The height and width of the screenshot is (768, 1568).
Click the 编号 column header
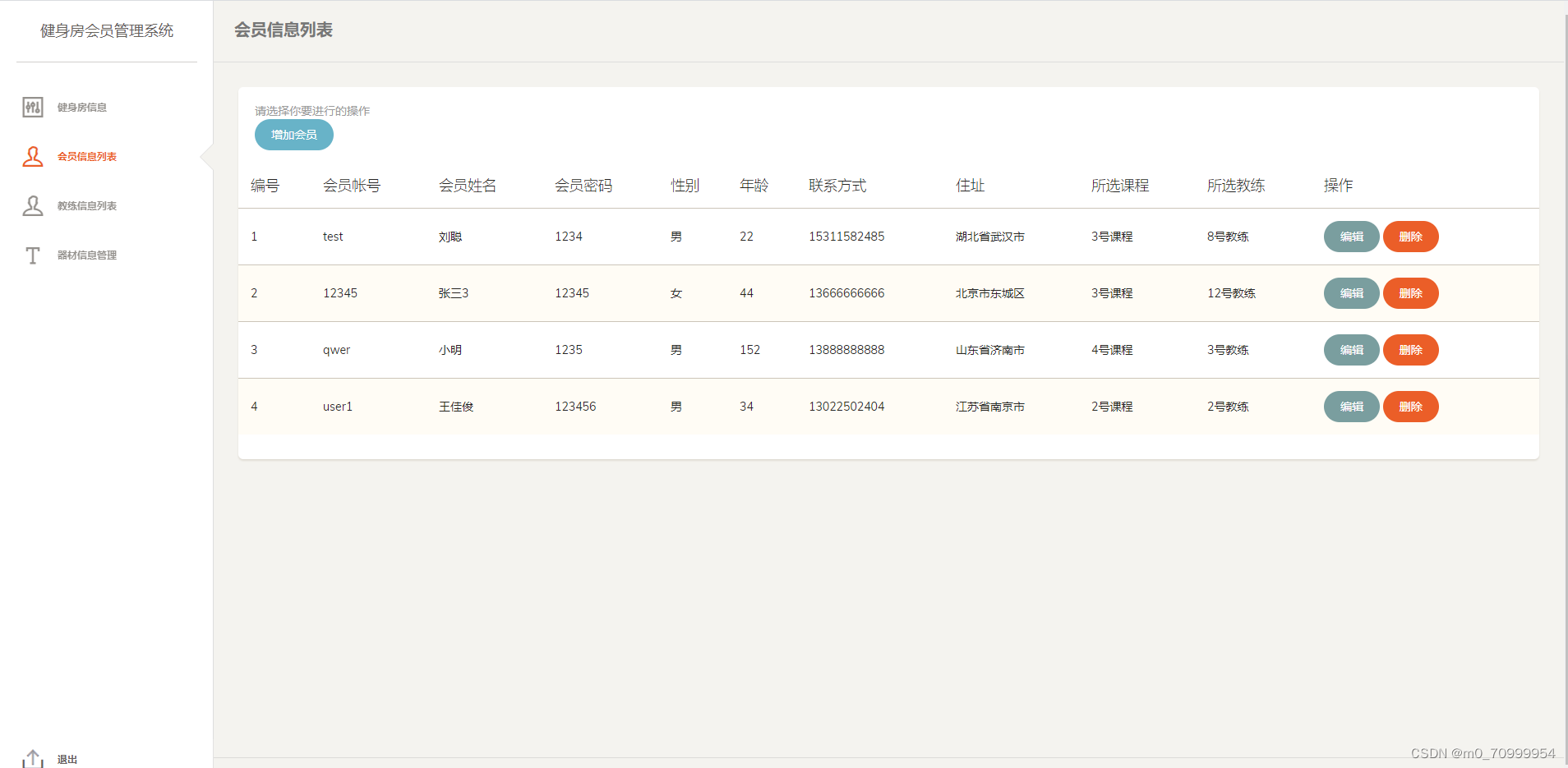[265, 186]
